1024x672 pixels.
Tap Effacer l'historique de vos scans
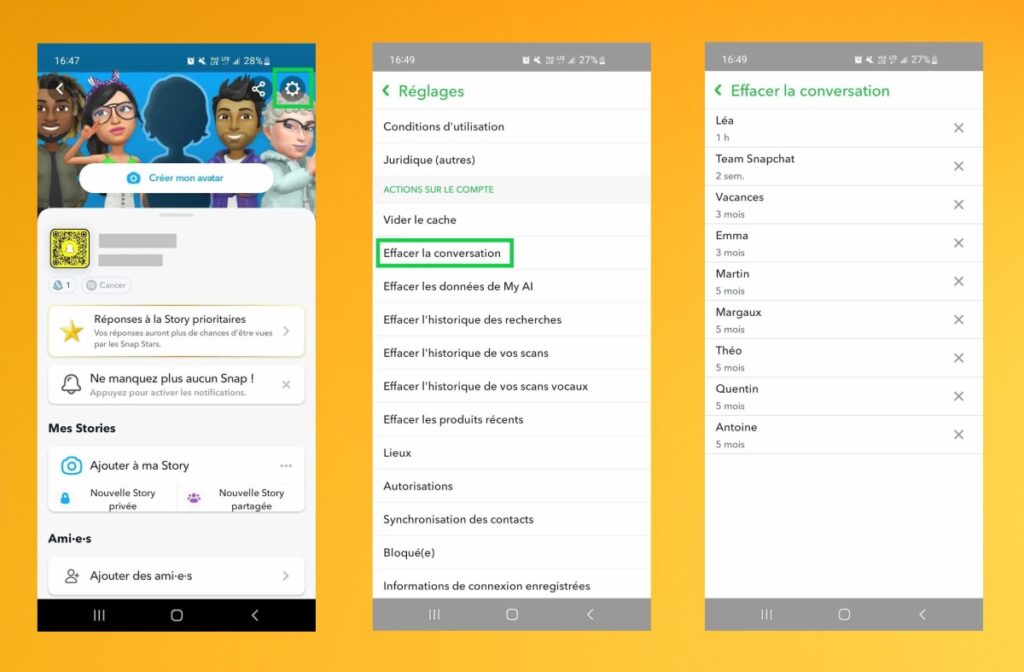[511, 353]
